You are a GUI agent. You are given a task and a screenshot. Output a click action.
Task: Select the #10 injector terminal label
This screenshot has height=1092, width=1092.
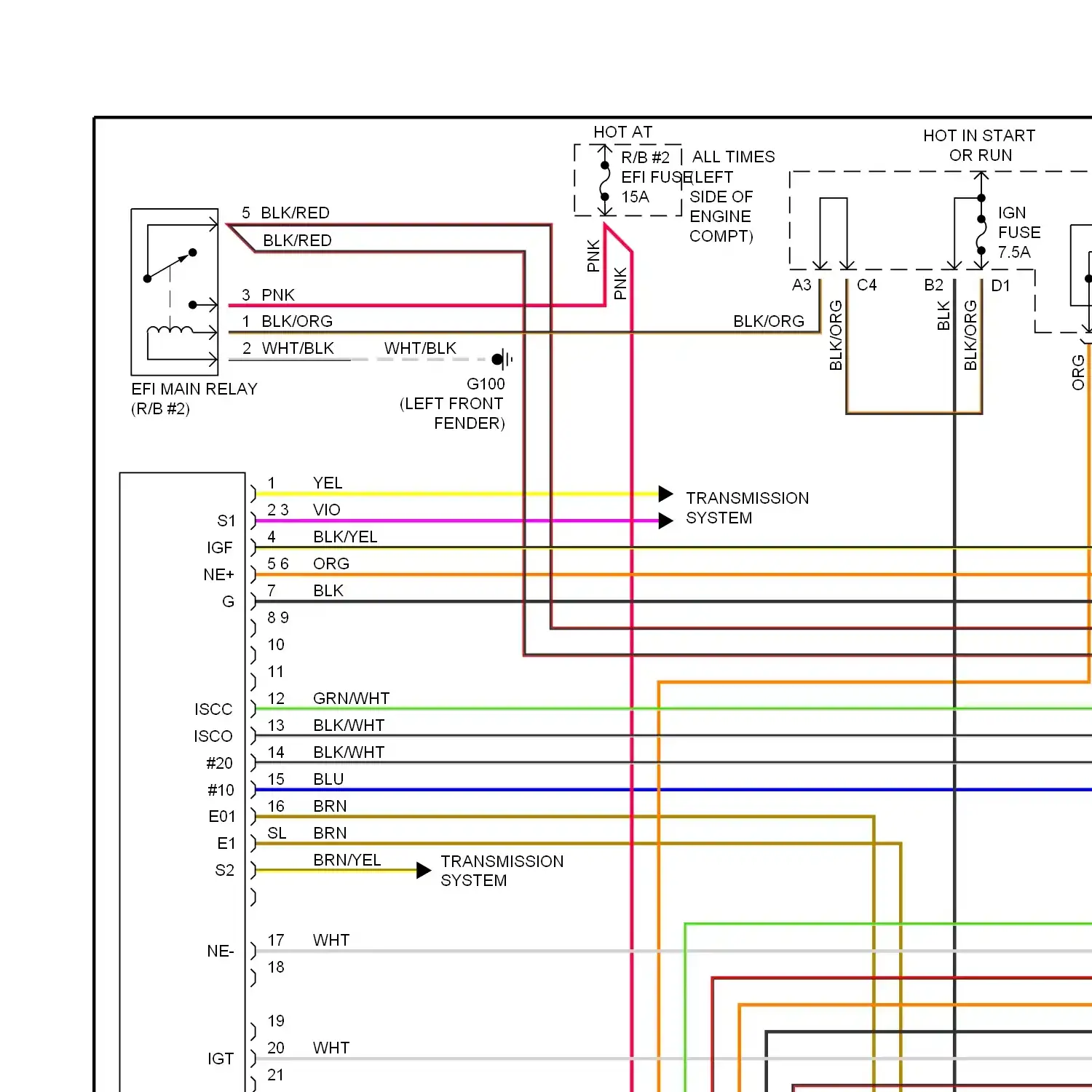221,790
